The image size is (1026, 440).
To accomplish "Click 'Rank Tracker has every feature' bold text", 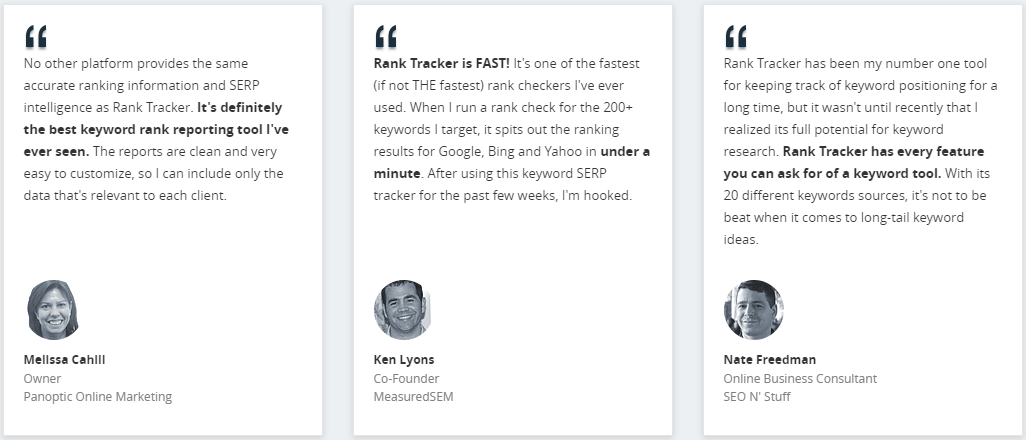I will (883, 151).
